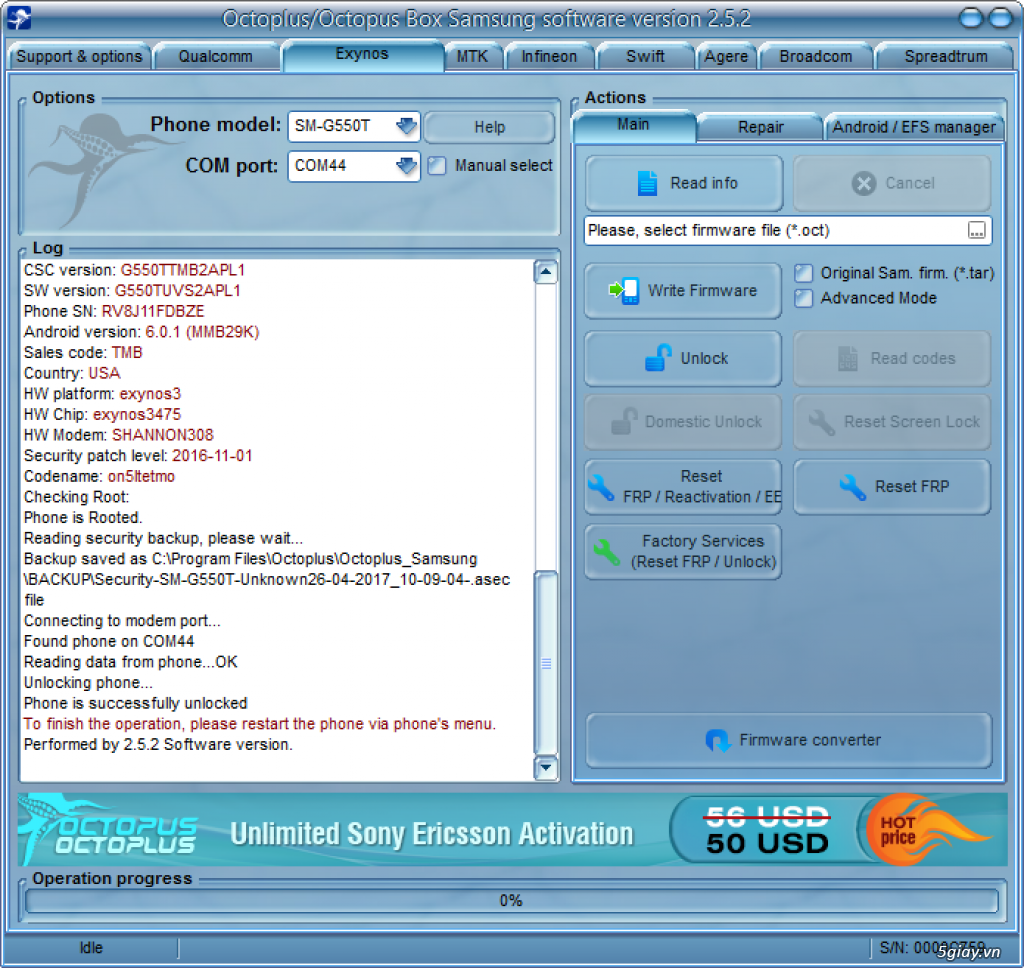Switch to the Agere tab
The height and width of the screenshot is (968, 1024).
tap(726, 57)
